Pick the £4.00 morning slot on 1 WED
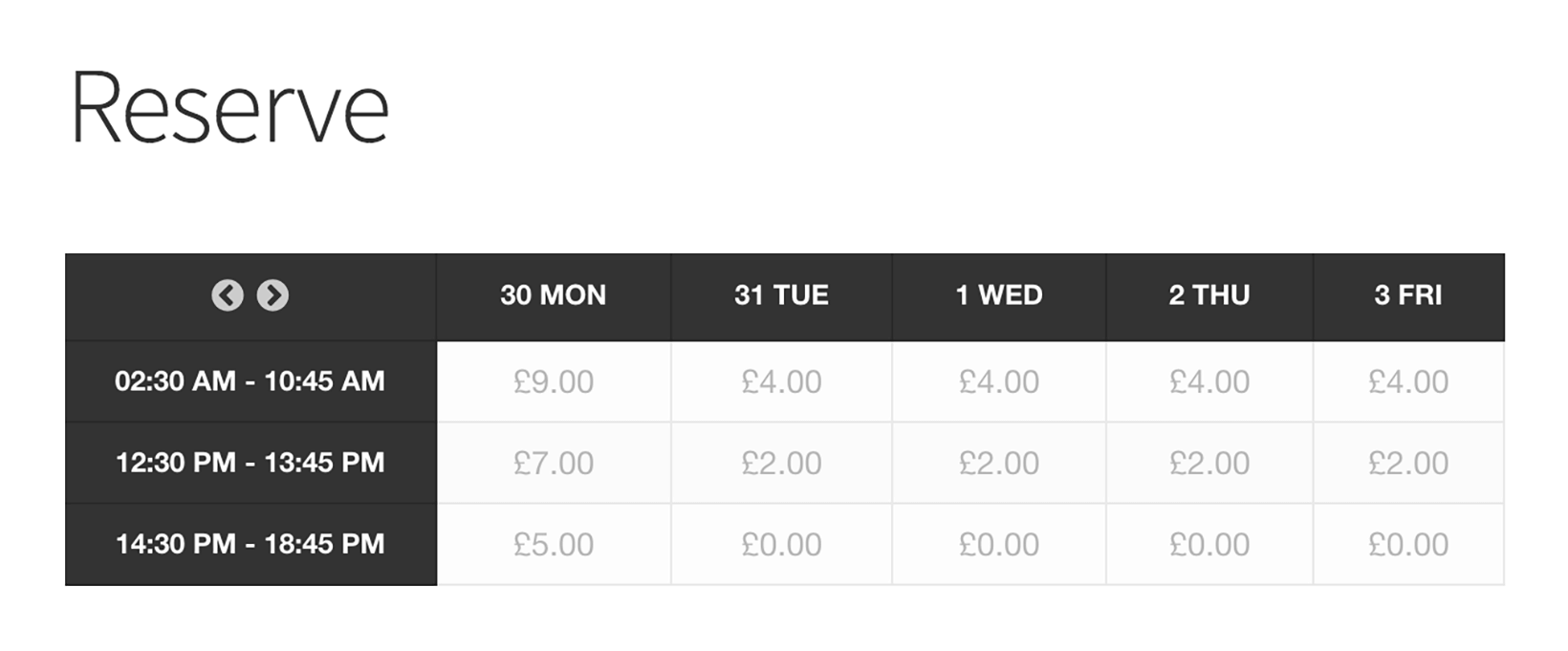This screenshot has width=1568, height=651. coord(998,381)
